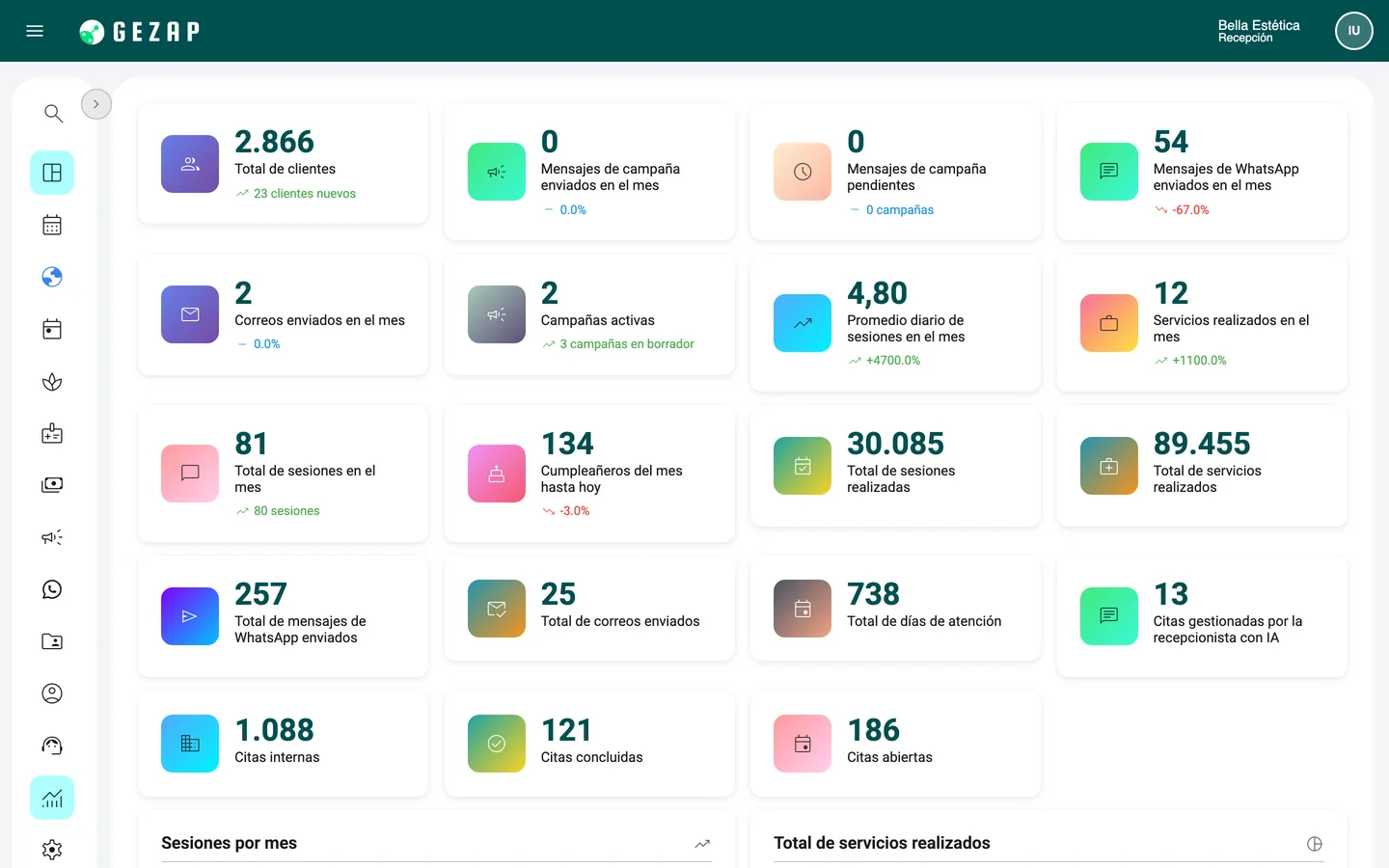Image resolution: width=1389 pixels, height=868 pixels.
Task: Click the GEZAP logo
Action: [x=140, y=32]
